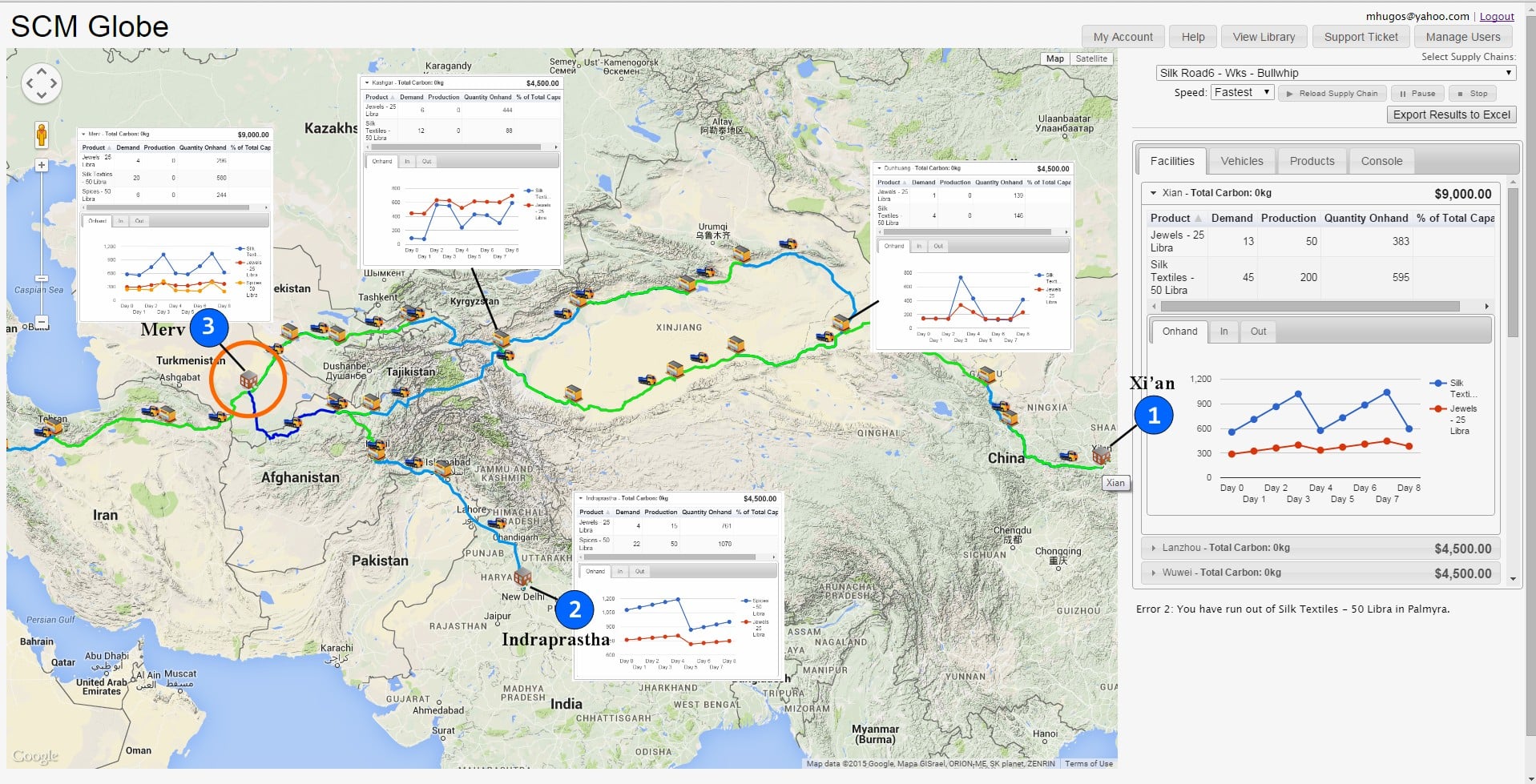The image size is (1536, 784).
Task: Select the Out chart tab for Xian
Action: 1258,332
